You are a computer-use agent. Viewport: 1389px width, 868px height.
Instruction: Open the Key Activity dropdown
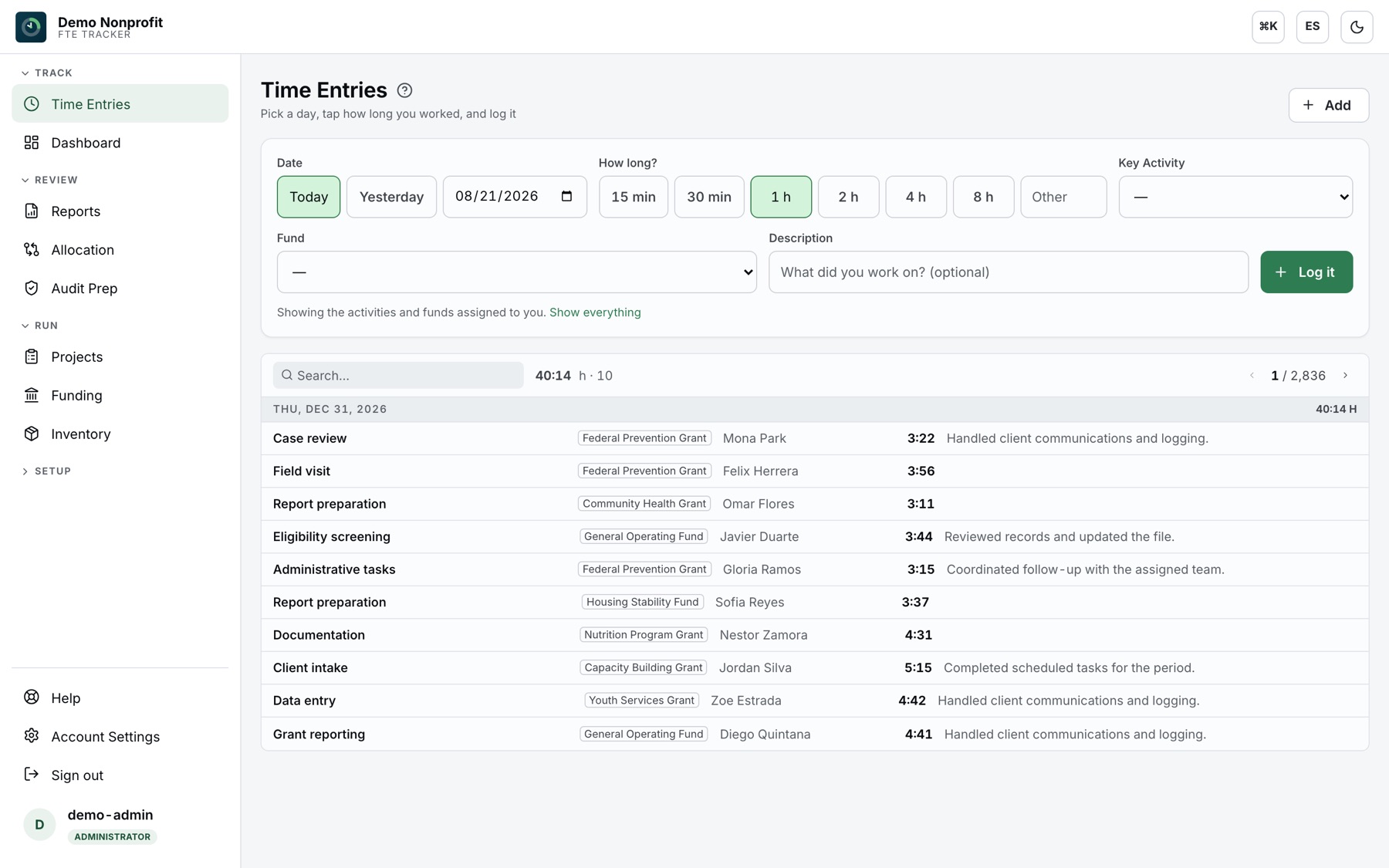click(1235, 197)
